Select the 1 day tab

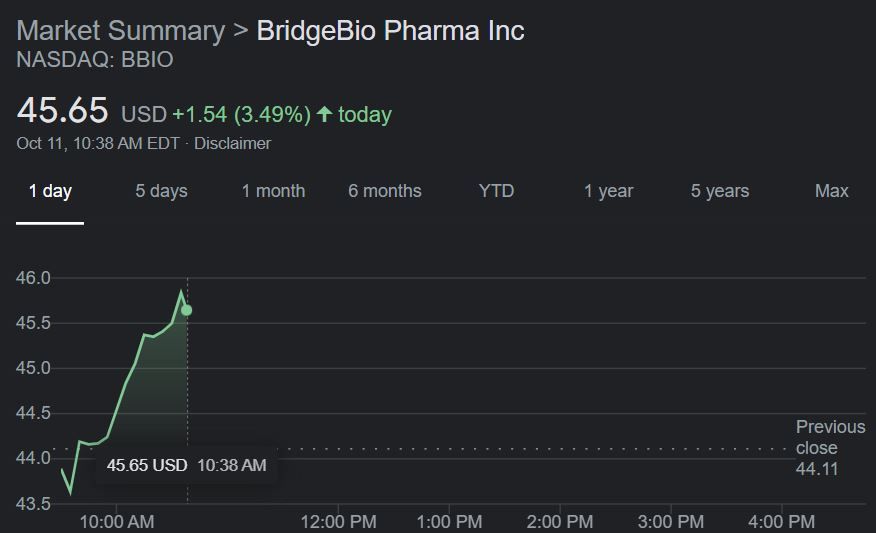(50, 191)
